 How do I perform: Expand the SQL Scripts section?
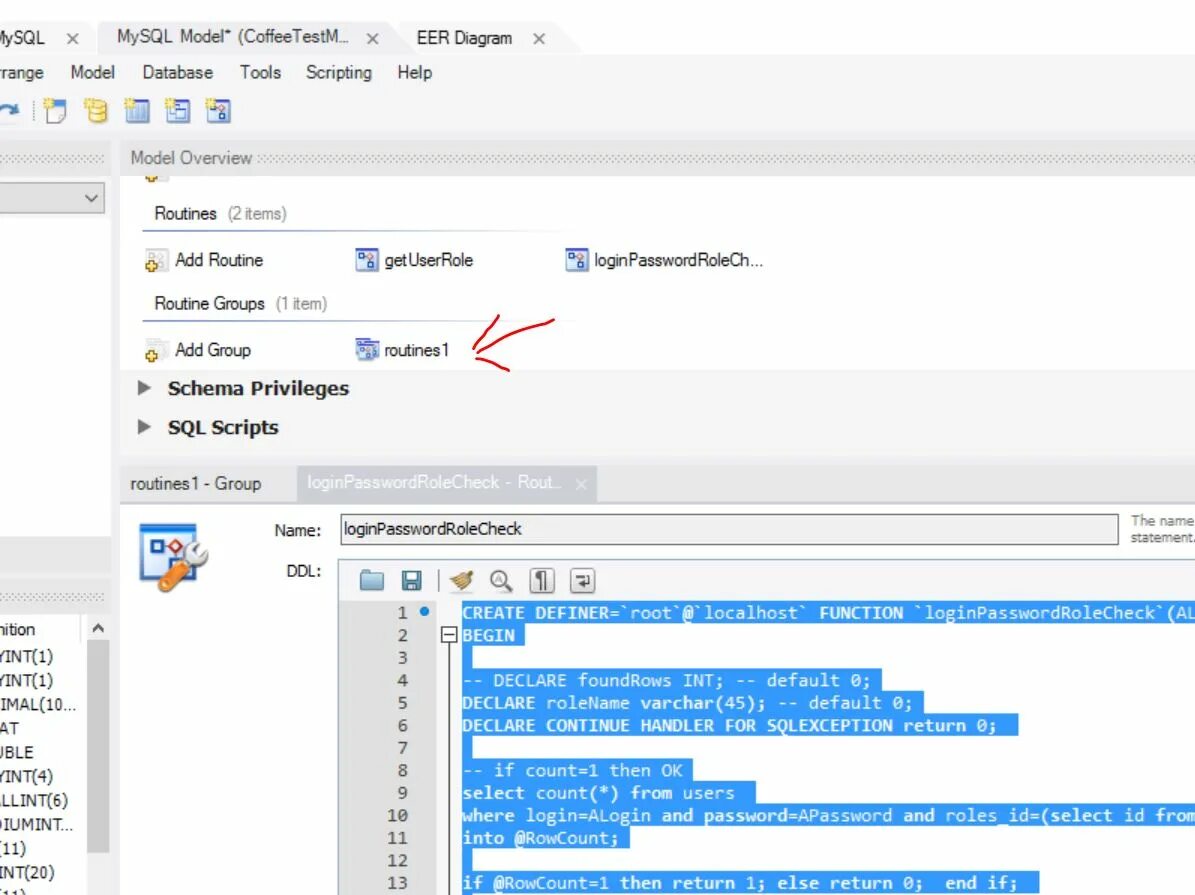(144, 427)
